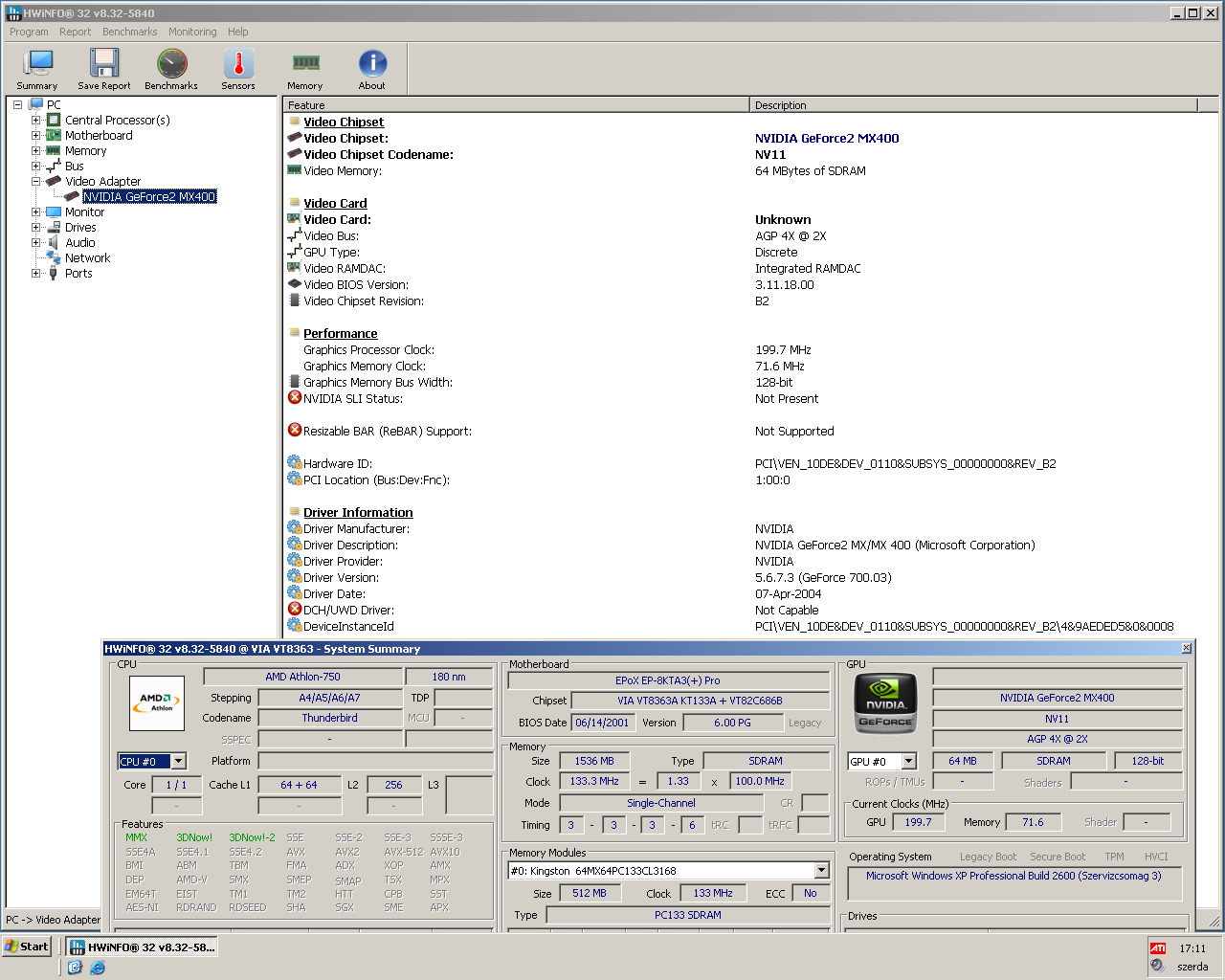The width and height of the screenshot is (1225, 980).
Task: Open the Report menu
Action: pos(75,32)
